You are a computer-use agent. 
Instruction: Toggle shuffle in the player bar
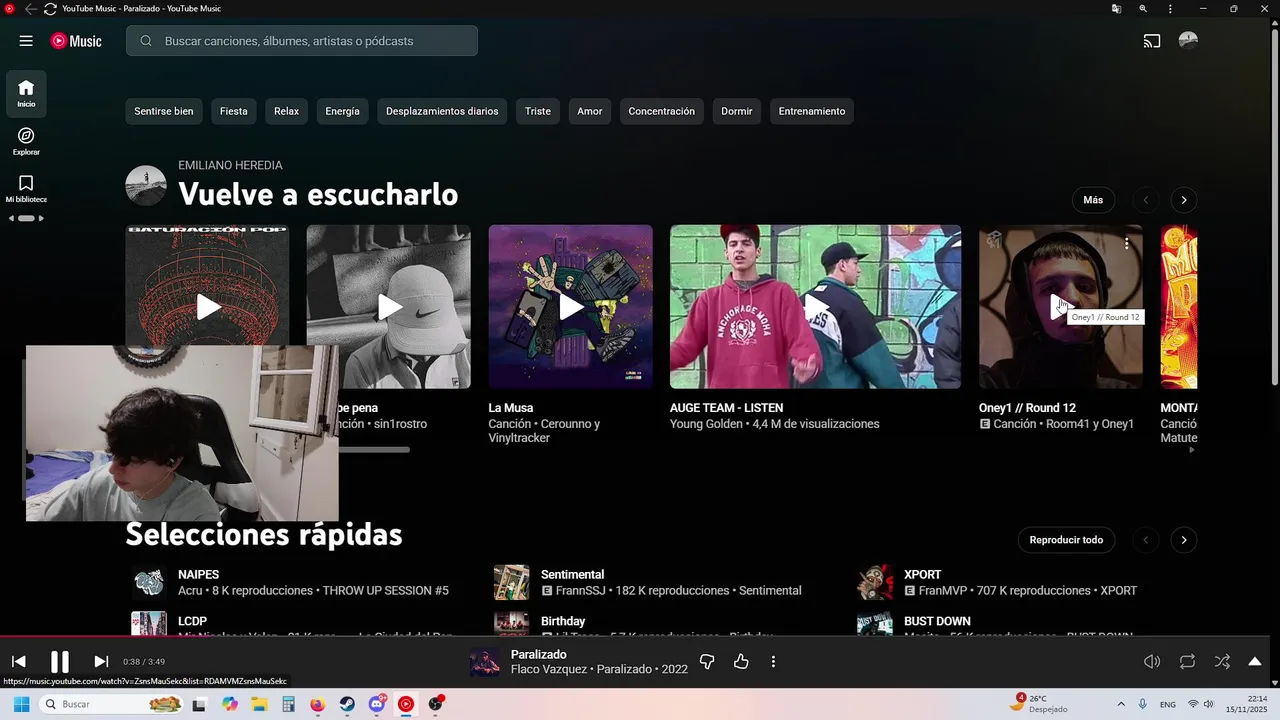[1222, 661]
